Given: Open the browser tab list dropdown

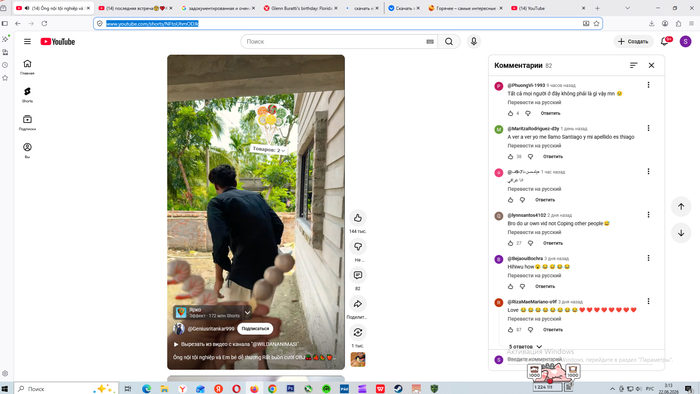Looking at the screenshot, I should [627, 8].
